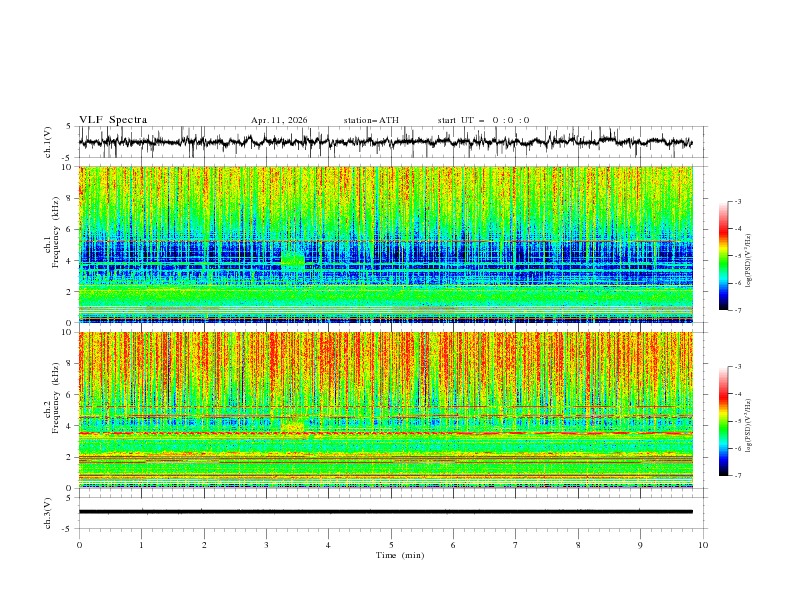The height and width of the screenshot is (612, 792).
Task: Click the ch.1 colorbar "log(PSD)(V²/Hz)" label
Action: (748, 261)
